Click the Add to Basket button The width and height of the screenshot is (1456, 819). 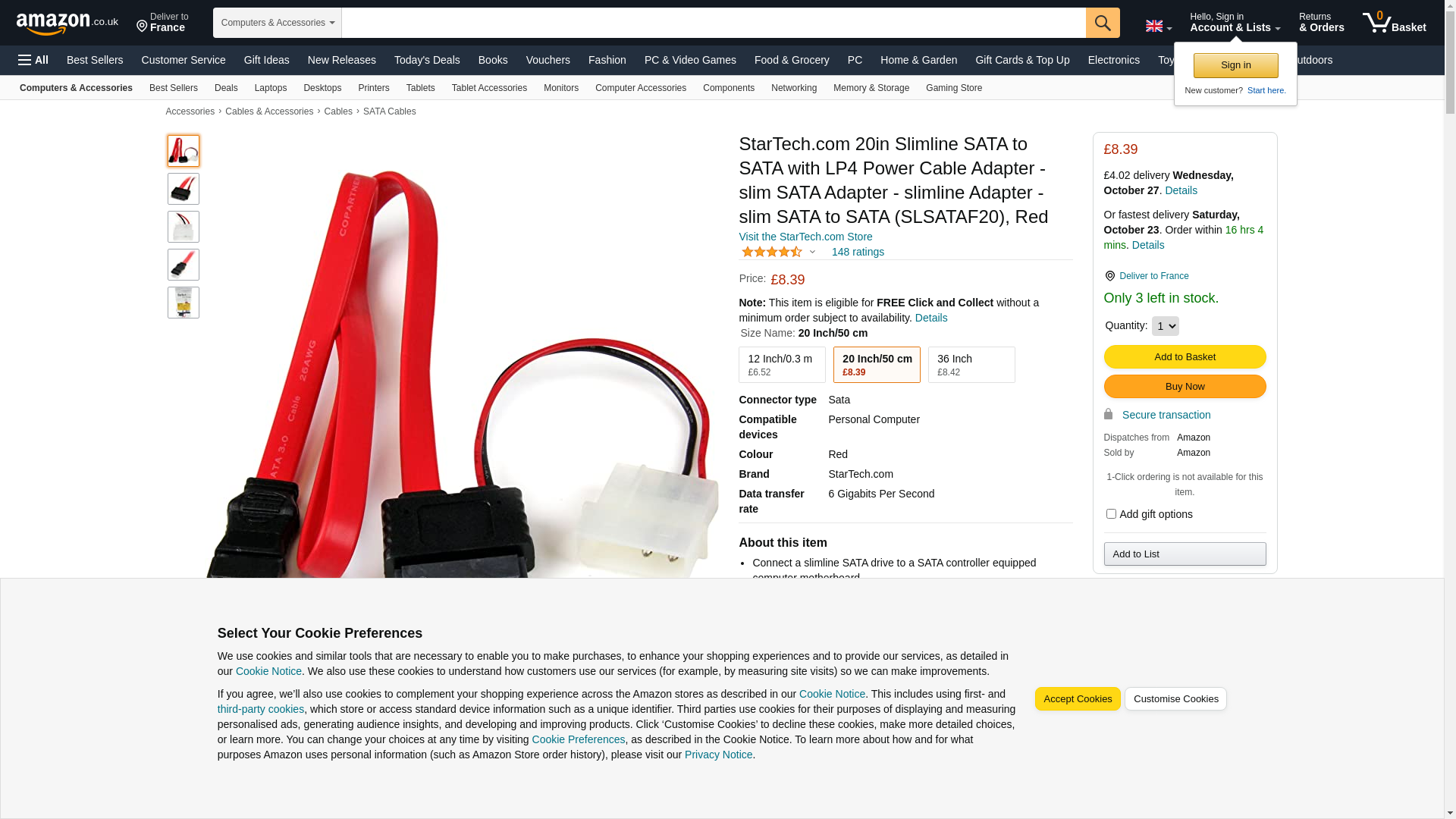pyautogui.click(x=1185, y=357)
